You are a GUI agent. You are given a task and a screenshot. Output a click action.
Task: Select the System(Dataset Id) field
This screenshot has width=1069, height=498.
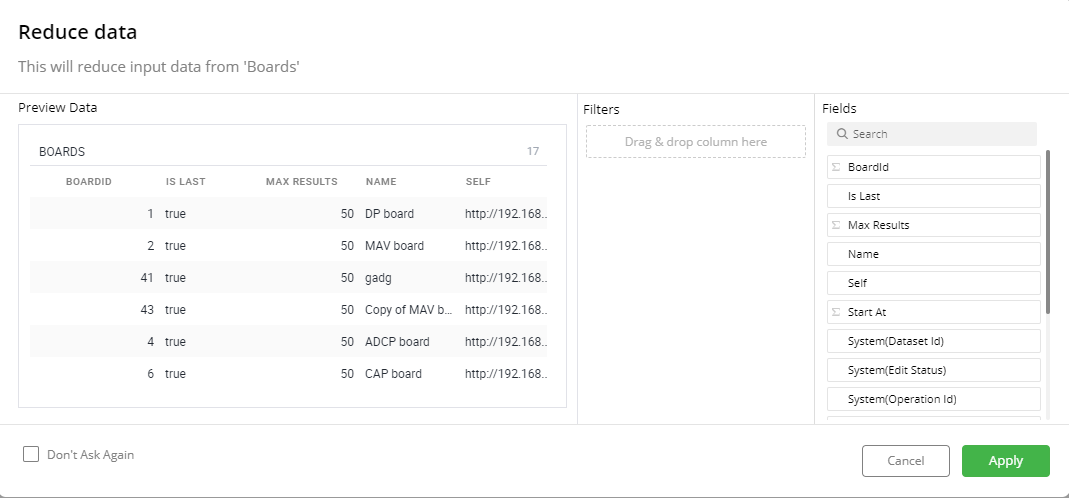point(933,341)
